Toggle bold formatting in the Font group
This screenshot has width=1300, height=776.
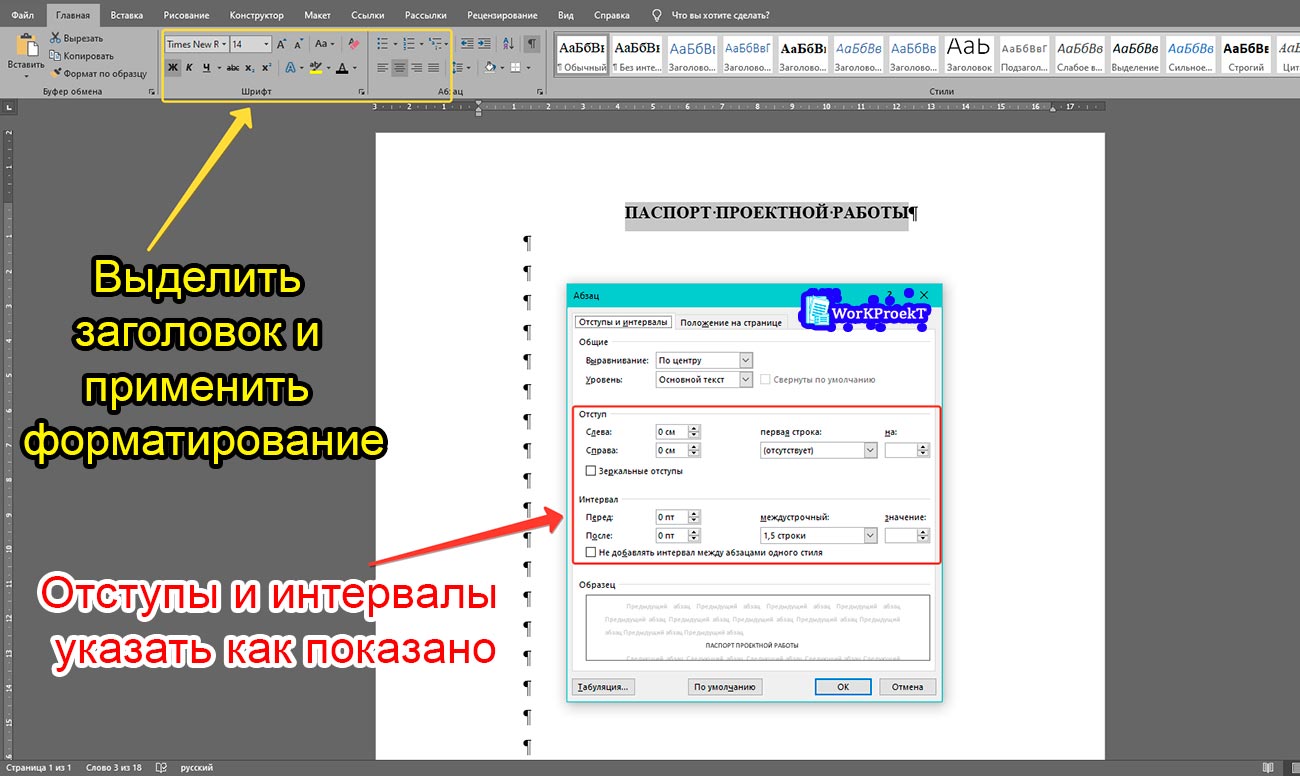(x=172, y=67)
